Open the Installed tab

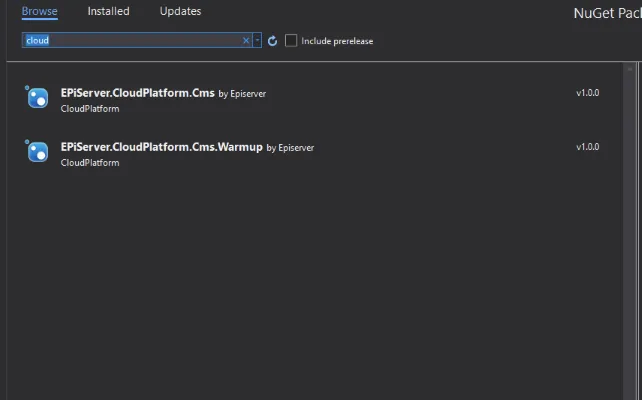tap(109, 11)
